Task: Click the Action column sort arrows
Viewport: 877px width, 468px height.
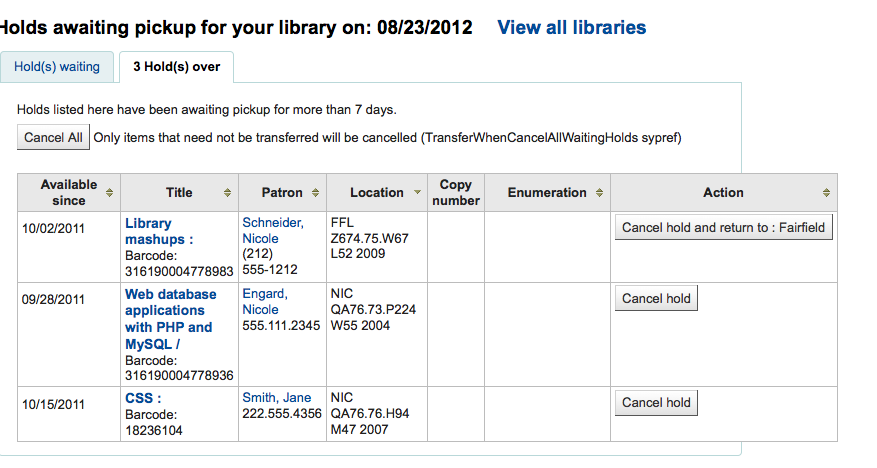Action: point(826,193)
